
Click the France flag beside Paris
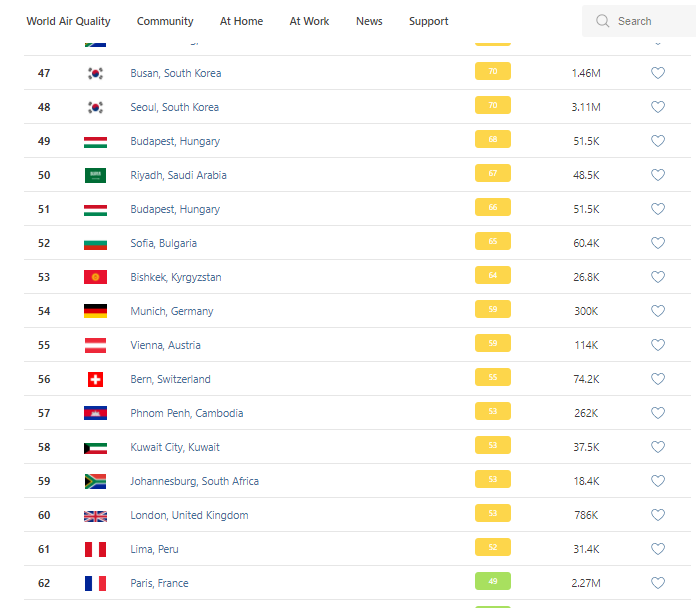pyautogui.click(x=95, y=583)
